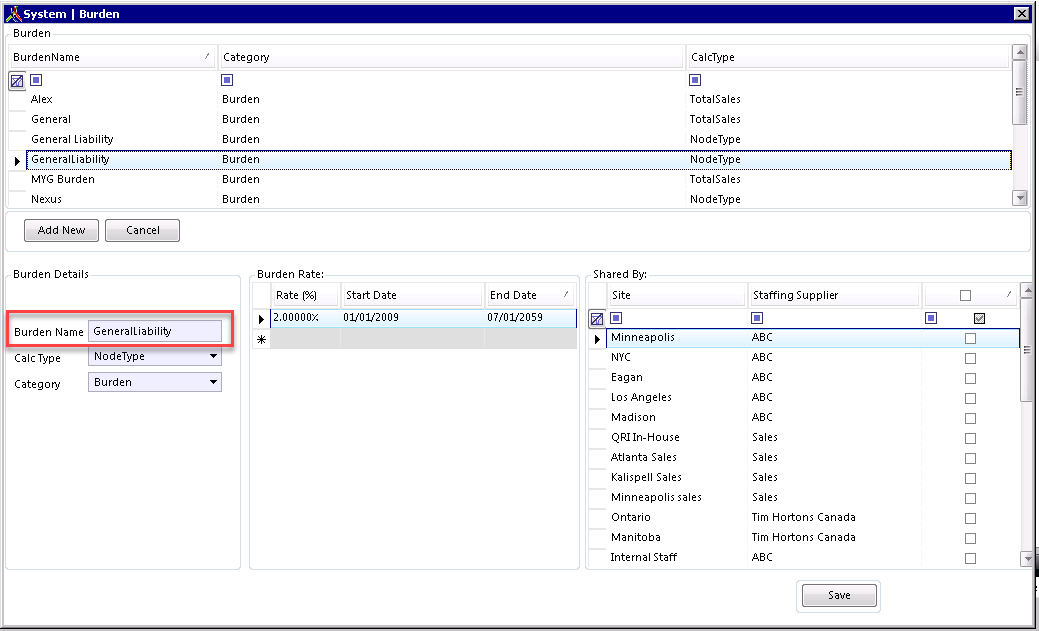The height and width of the screenshot is (631, 1039).
Task: Click the clear-filters icon in the Burden grid
Action: 17,80
